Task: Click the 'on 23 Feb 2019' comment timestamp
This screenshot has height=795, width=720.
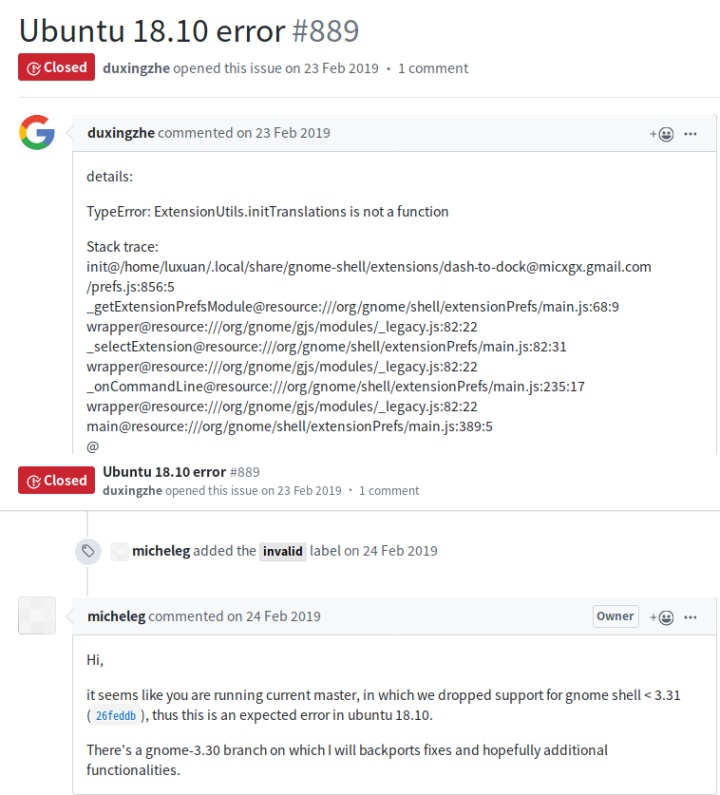Action: (283, 133)
